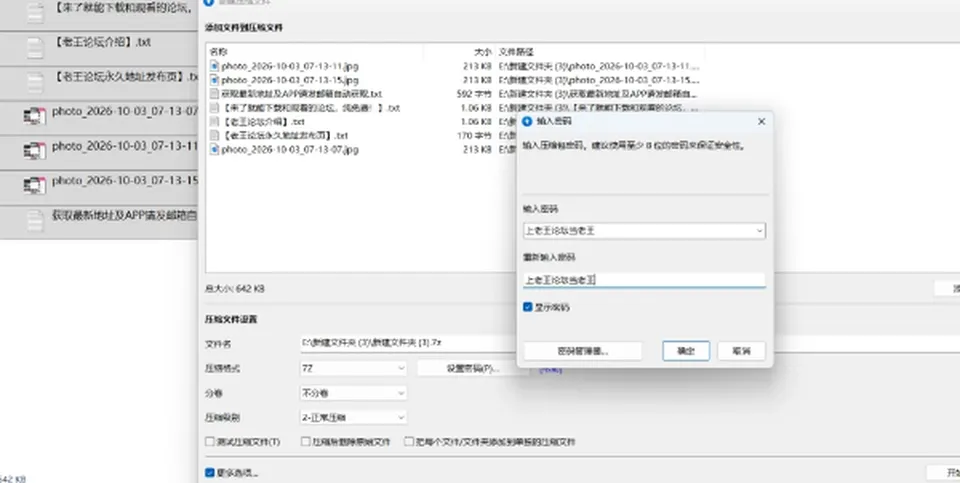The image size is (960, 483).
Task: Expand the 分卷 不分卷 dropdown
Action: 353,392
